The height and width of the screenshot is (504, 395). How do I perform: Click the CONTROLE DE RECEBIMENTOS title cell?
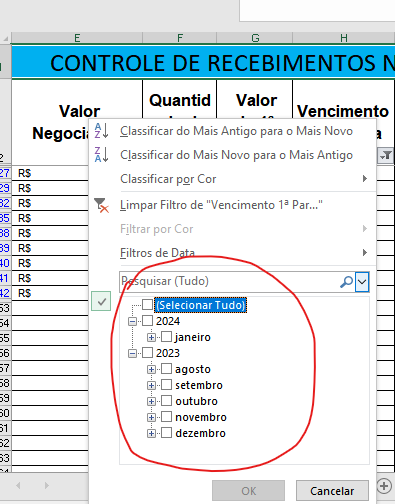pos(203,62)
